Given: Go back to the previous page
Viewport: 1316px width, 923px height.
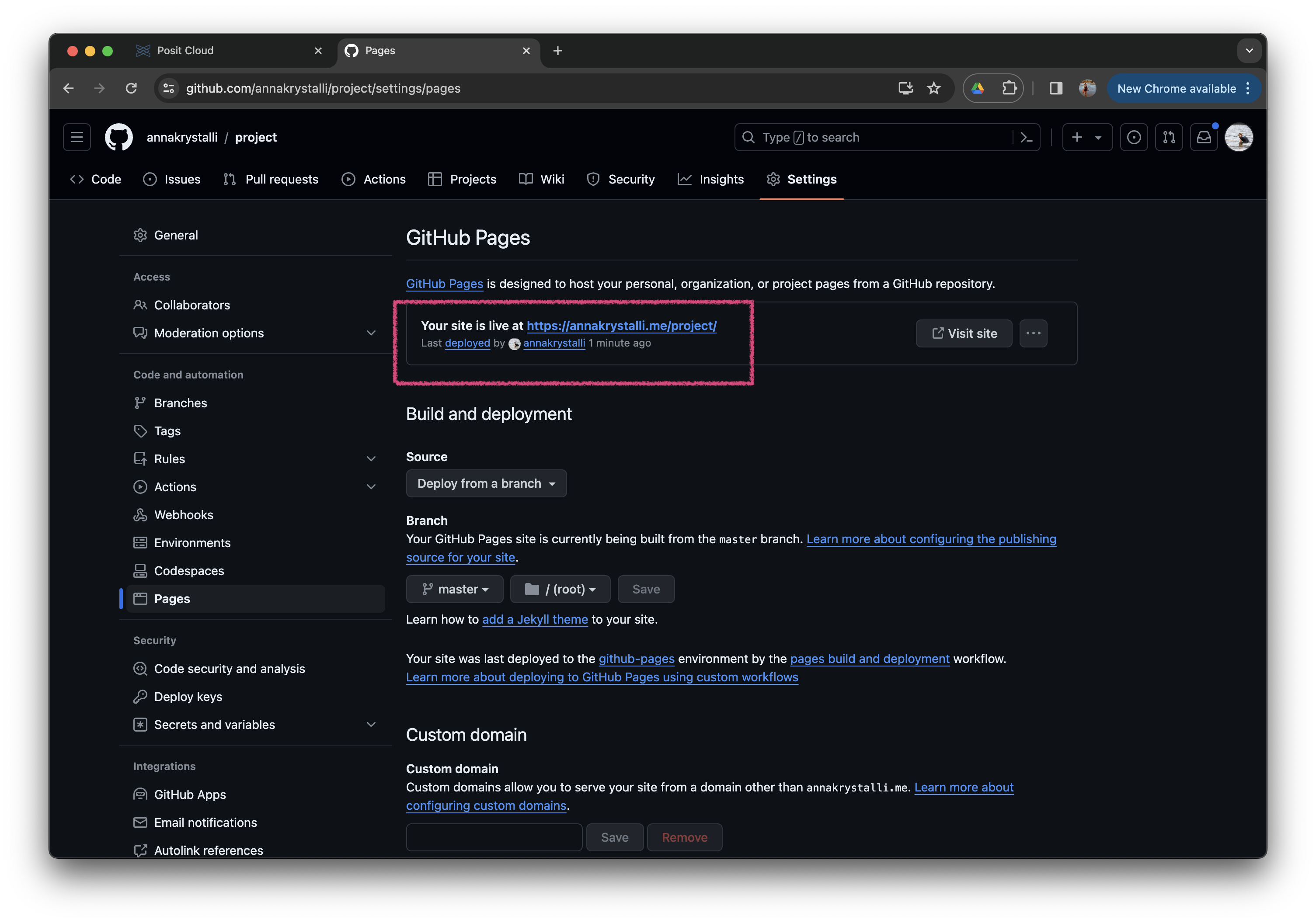Looking at the screenshot, I should (x=69, y=88).
